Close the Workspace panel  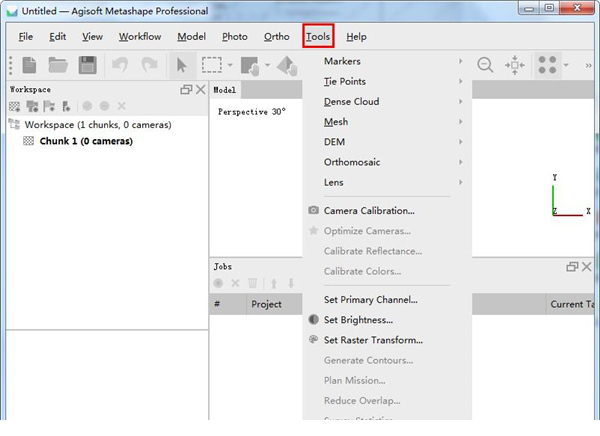tap(200, 90)
